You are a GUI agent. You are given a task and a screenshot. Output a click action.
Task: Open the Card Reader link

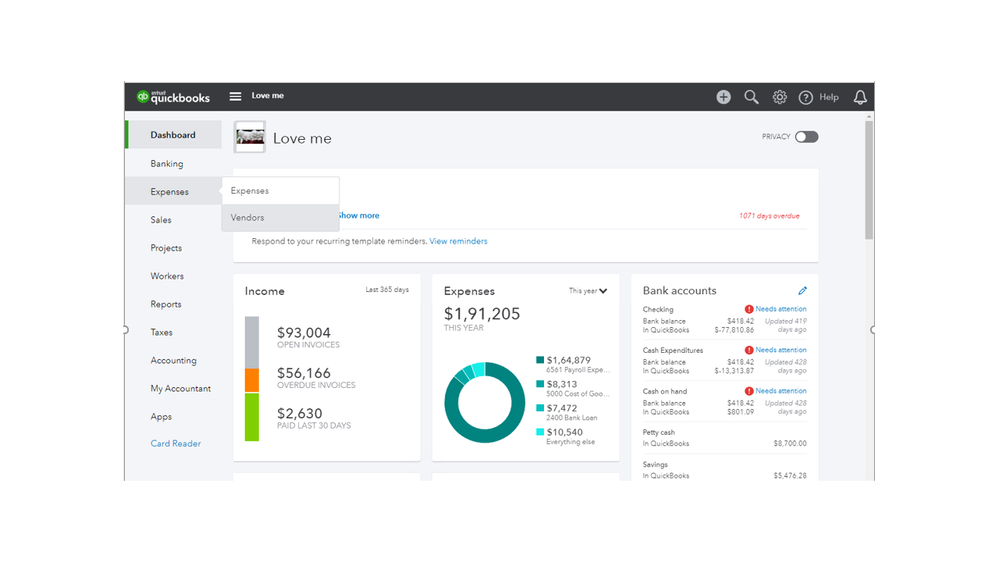coord(175,443)
